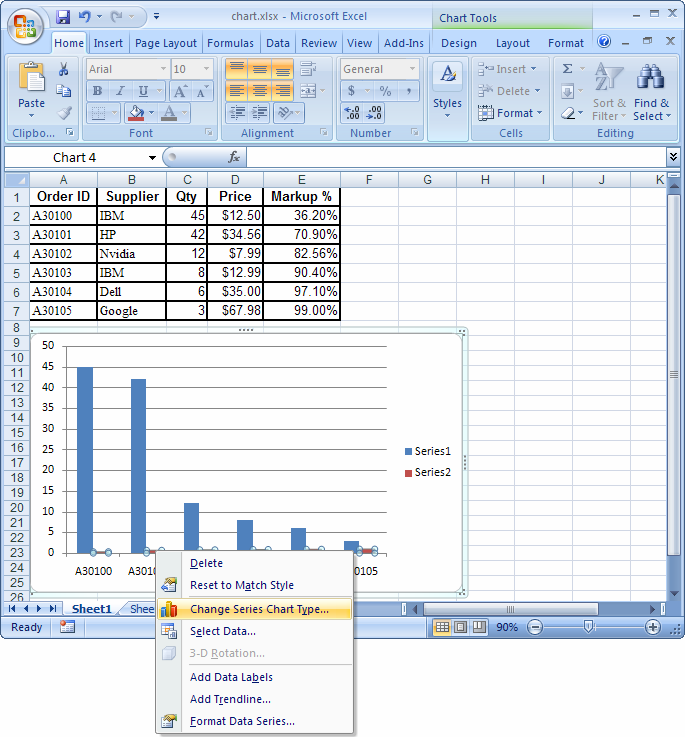Copy selection using the Copy icon
685x737 pixels.
[63, 91]
